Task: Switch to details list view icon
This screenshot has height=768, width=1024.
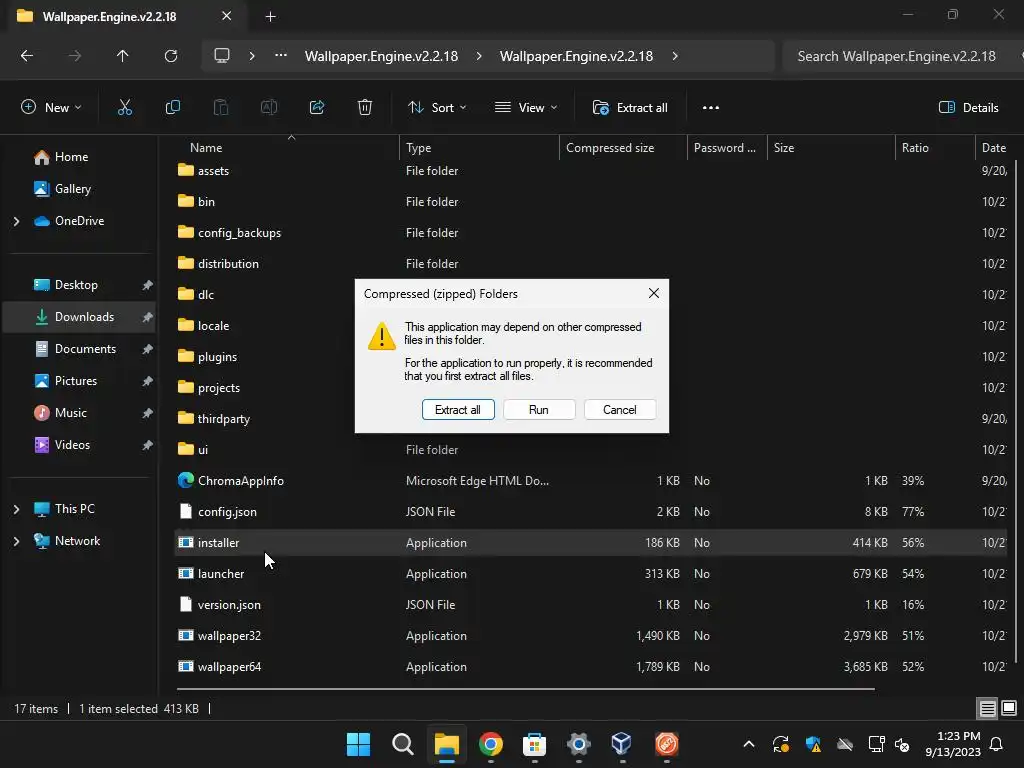Action: (x=987, y=709)
